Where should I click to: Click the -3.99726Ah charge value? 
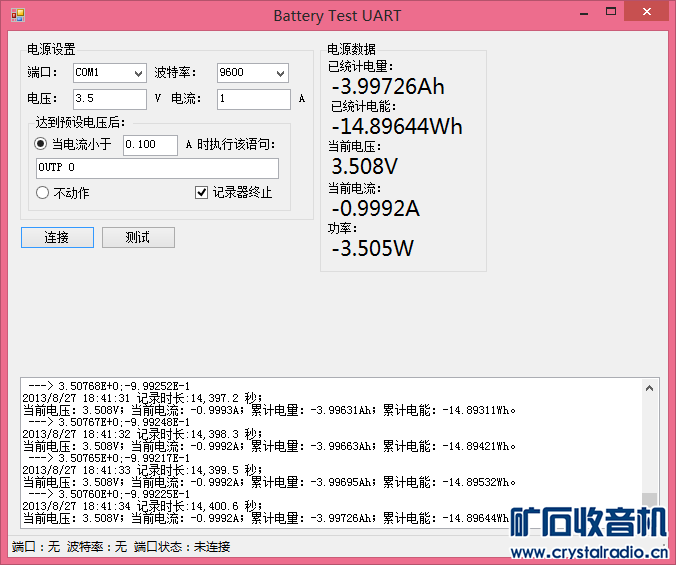coord(388,86)
